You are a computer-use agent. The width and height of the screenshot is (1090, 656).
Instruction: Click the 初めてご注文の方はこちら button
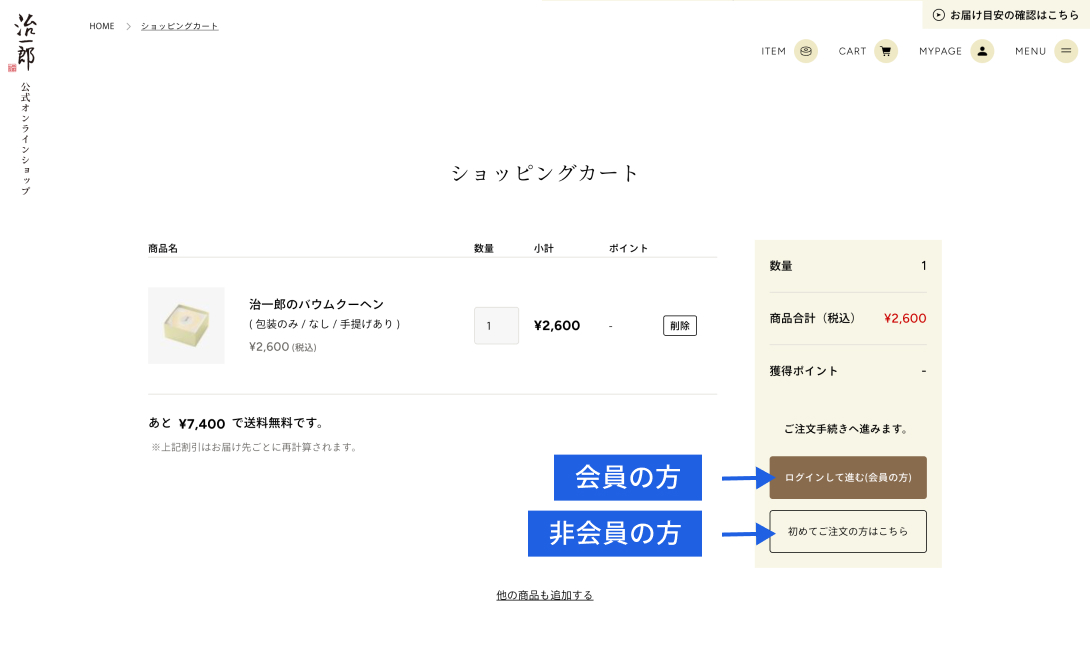pyautogui.click(x=848, y=531)
